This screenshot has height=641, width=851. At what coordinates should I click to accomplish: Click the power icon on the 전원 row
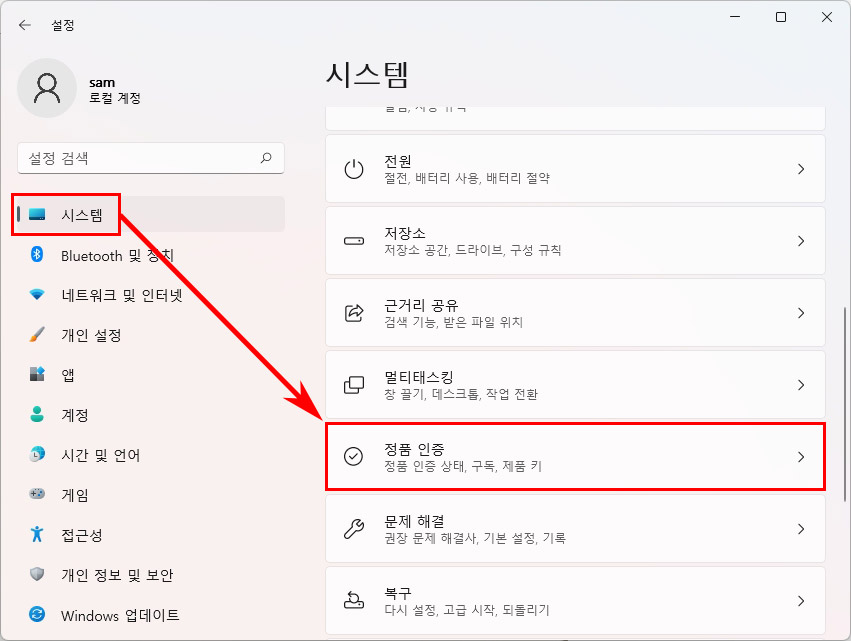352,168
